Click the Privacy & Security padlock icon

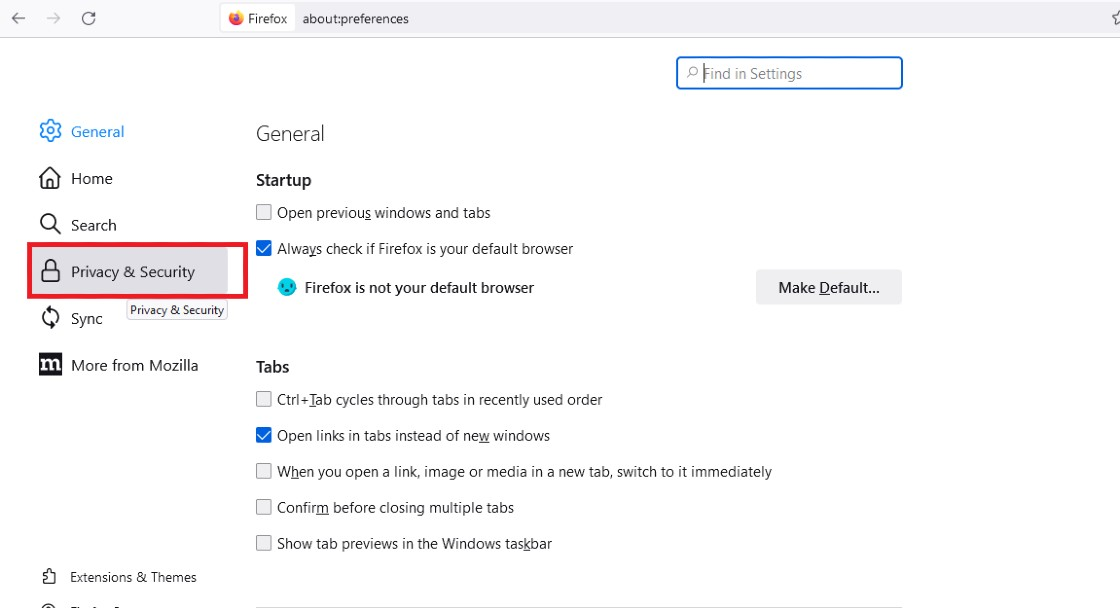click(50, 271)
